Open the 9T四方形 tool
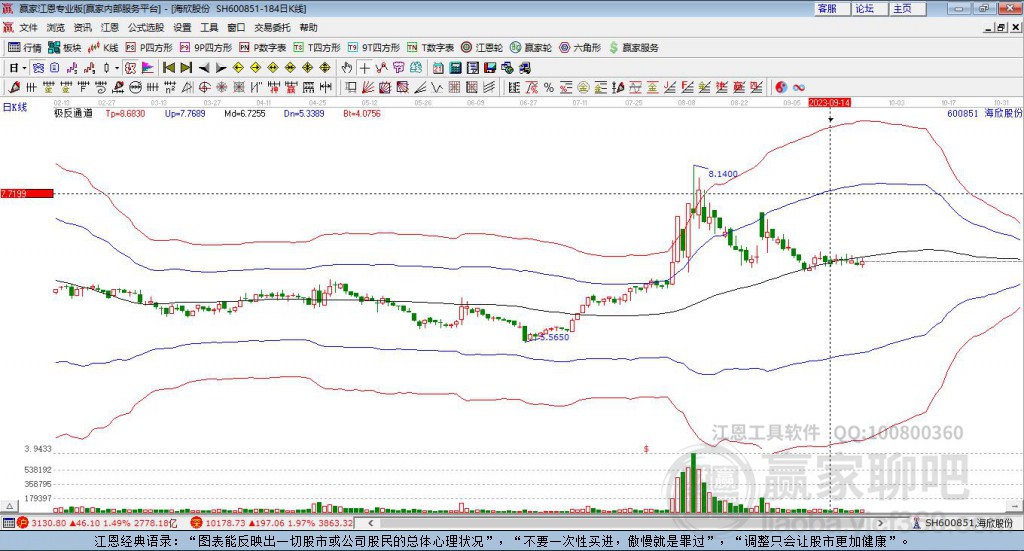This screenshot has height=551, width=1024. (x=374, y=48)
